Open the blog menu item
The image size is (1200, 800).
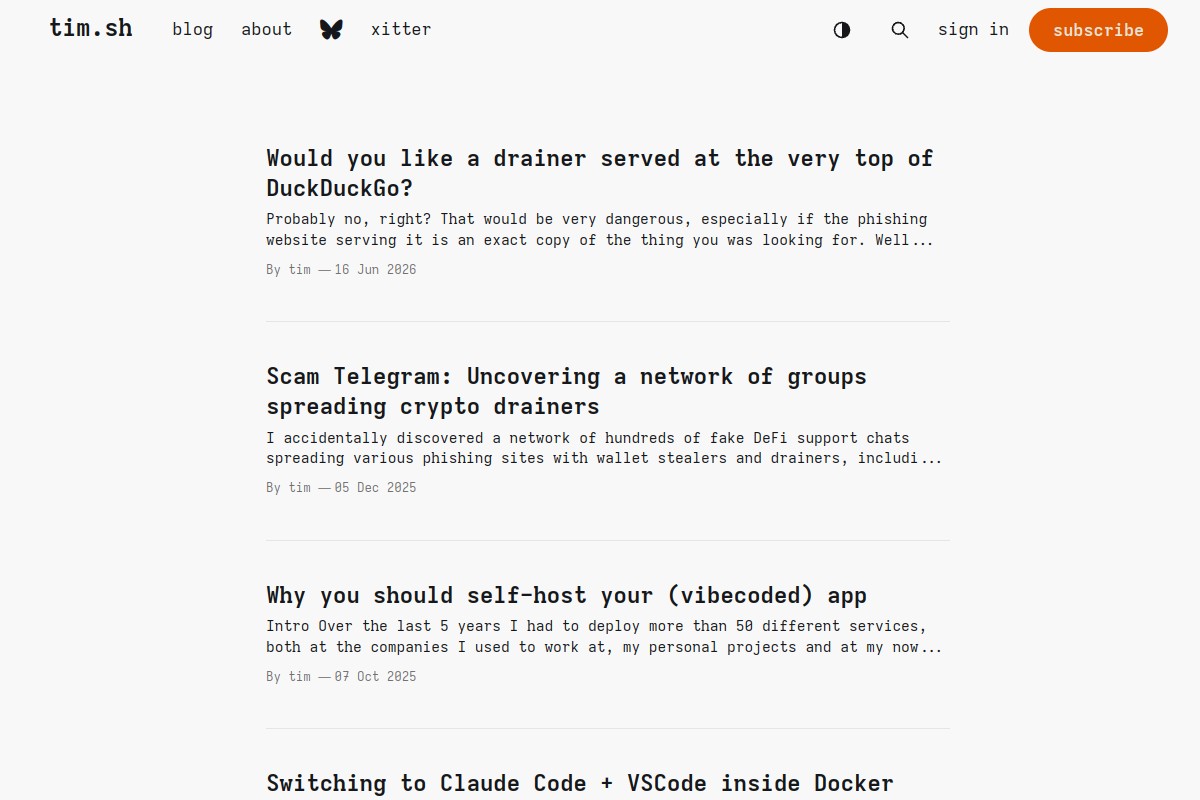193,29
